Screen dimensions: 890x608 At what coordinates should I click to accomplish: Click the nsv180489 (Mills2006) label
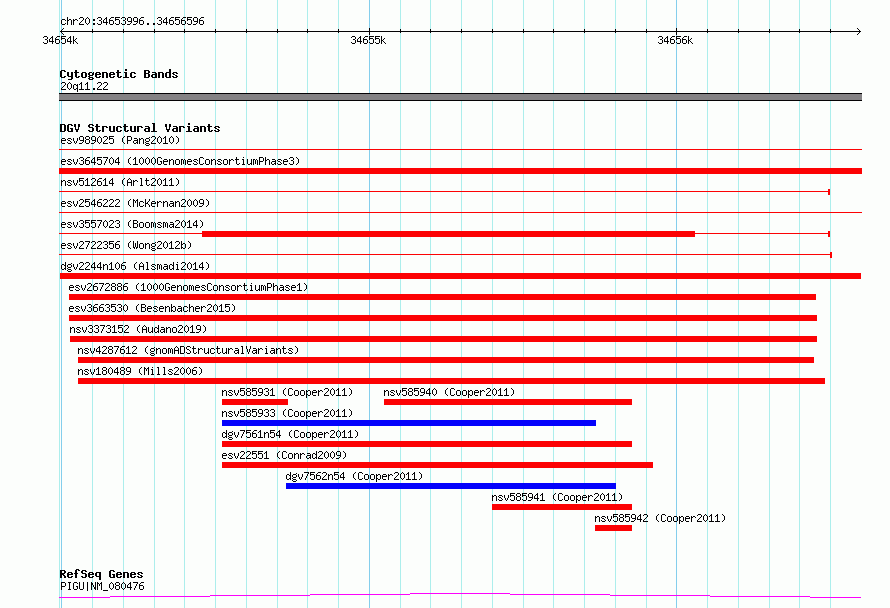pos(140,371)
